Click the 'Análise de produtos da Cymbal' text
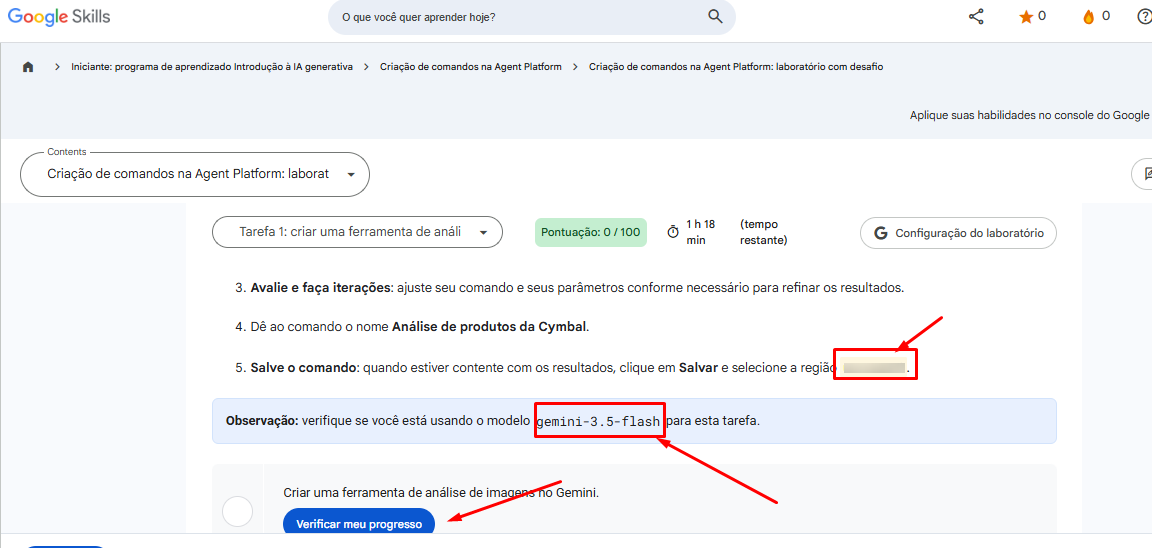This screenshot has height=548, width=1152. pyautogui.click(x=489, y=326)
